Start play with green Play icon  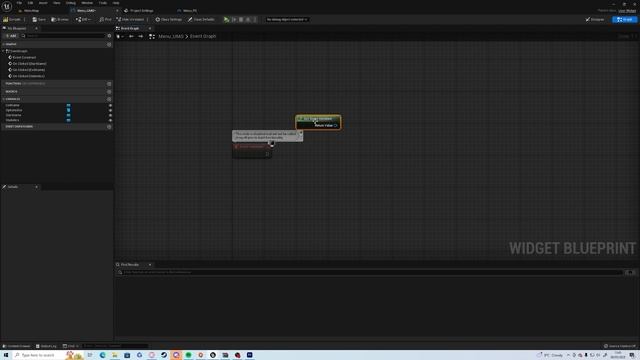click(226, 19)
